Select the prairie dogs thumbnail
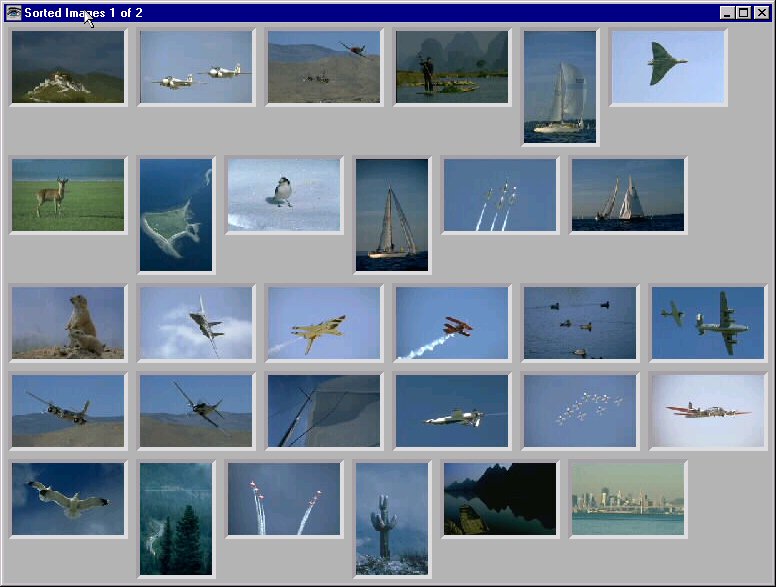Screen dimensions: 776x587 [68, 323]
